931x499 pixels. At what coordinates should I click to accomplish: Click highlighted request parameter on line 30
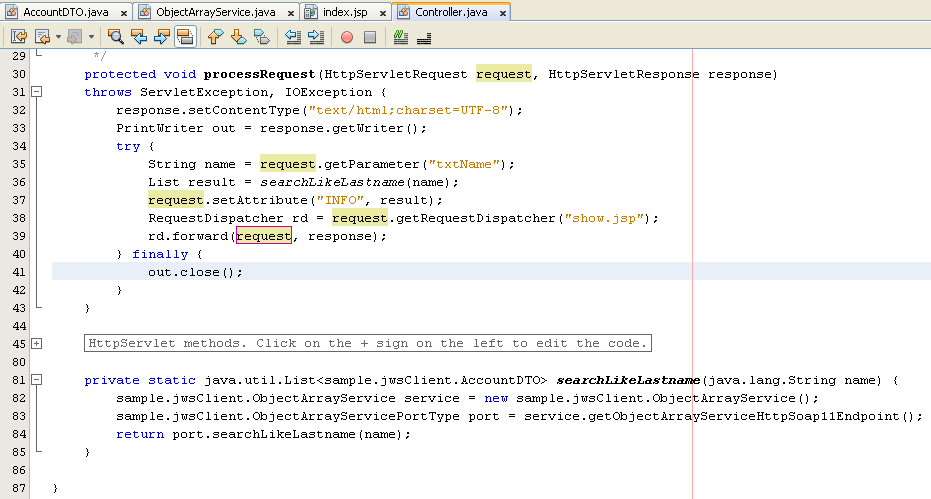(504, 74)
